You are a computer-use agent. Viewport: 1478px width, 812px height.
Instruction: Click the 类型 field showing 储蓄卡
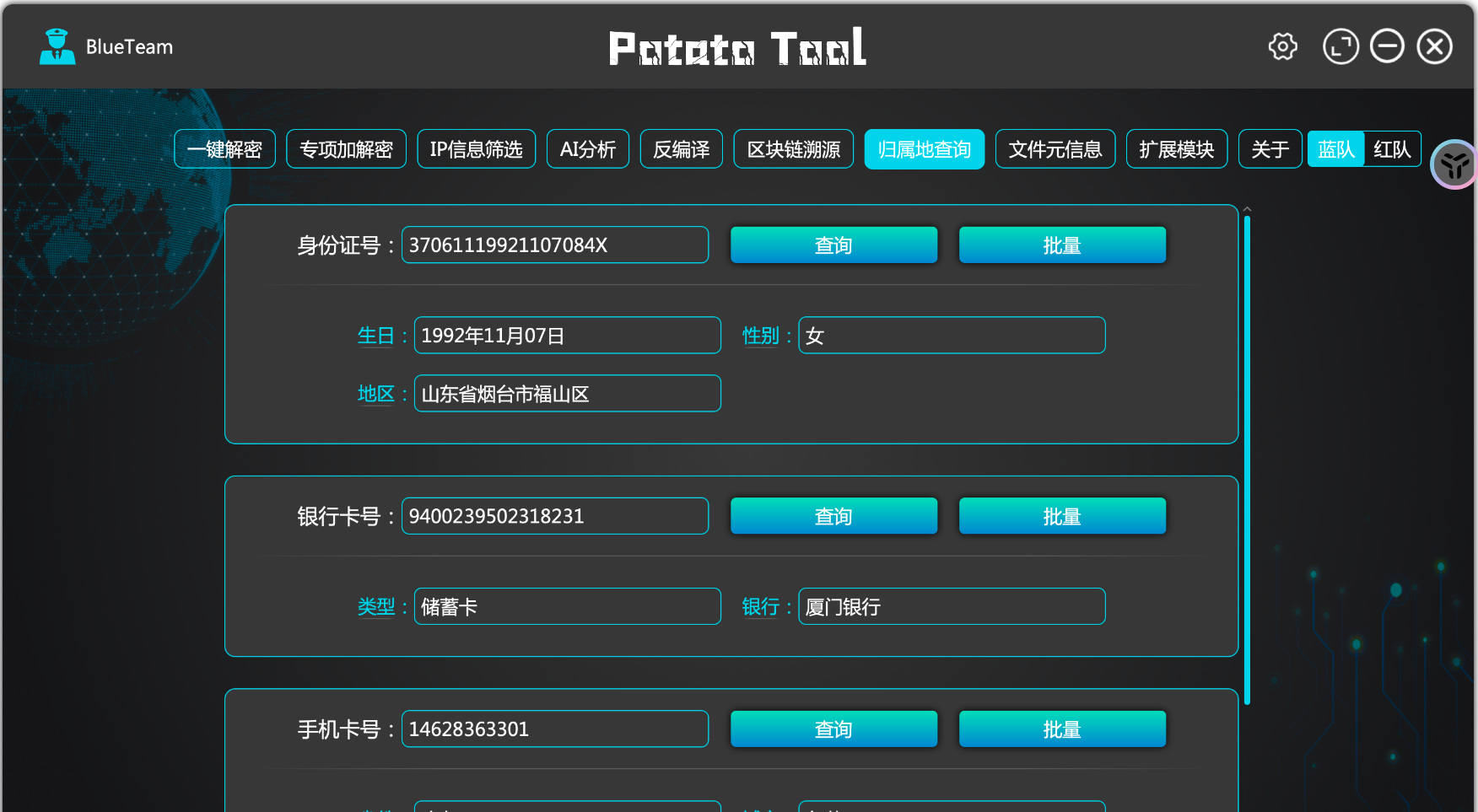(x=568, y=606)
